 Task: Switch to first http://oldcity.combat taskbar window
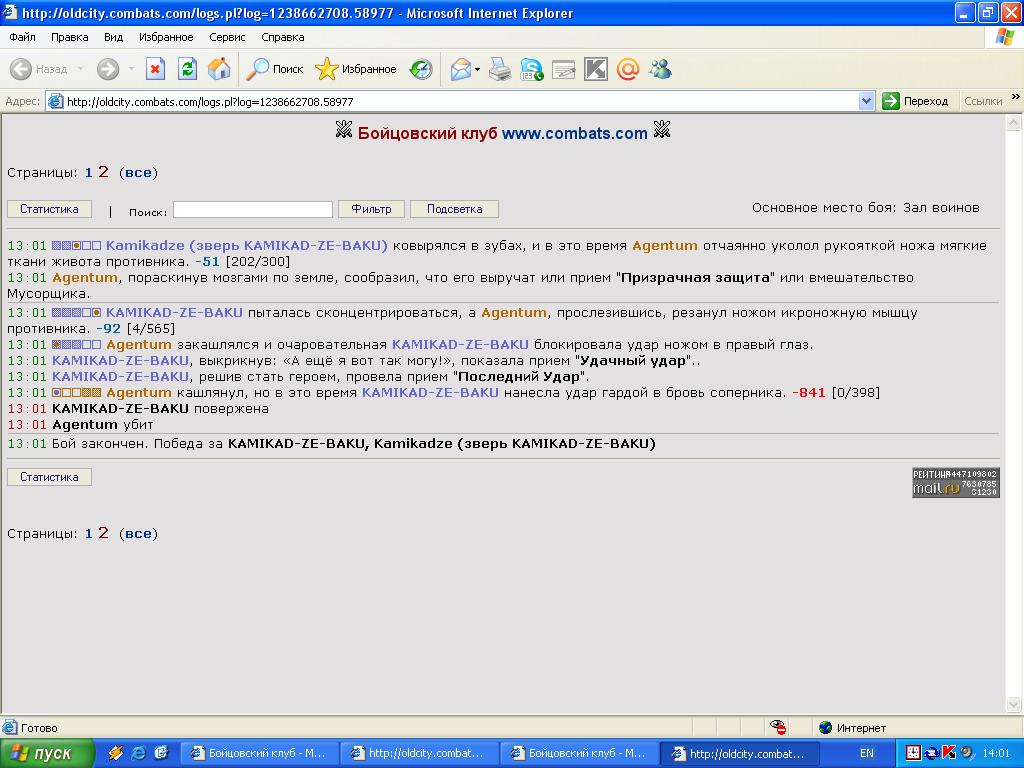[419, 753]
